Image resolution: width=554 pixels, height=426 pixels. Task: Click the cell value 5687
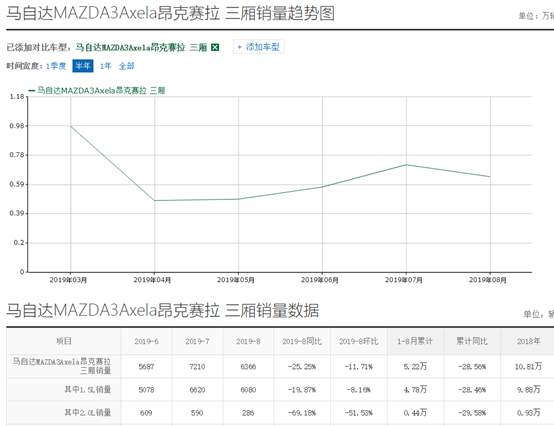[x=146, y=367]
